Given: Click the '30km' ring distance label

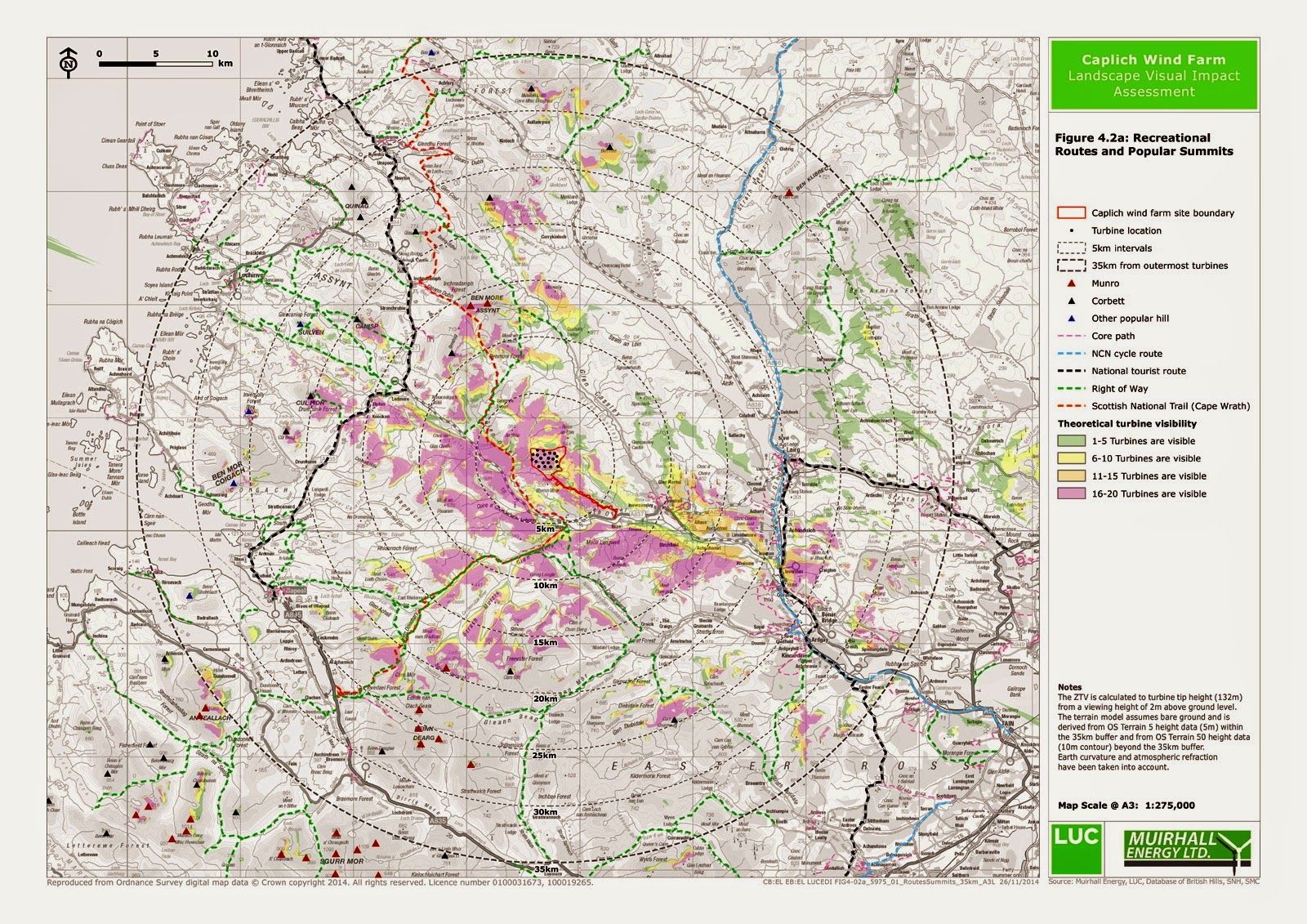Looking at the screenshot, I should click(x=546, y=812).
